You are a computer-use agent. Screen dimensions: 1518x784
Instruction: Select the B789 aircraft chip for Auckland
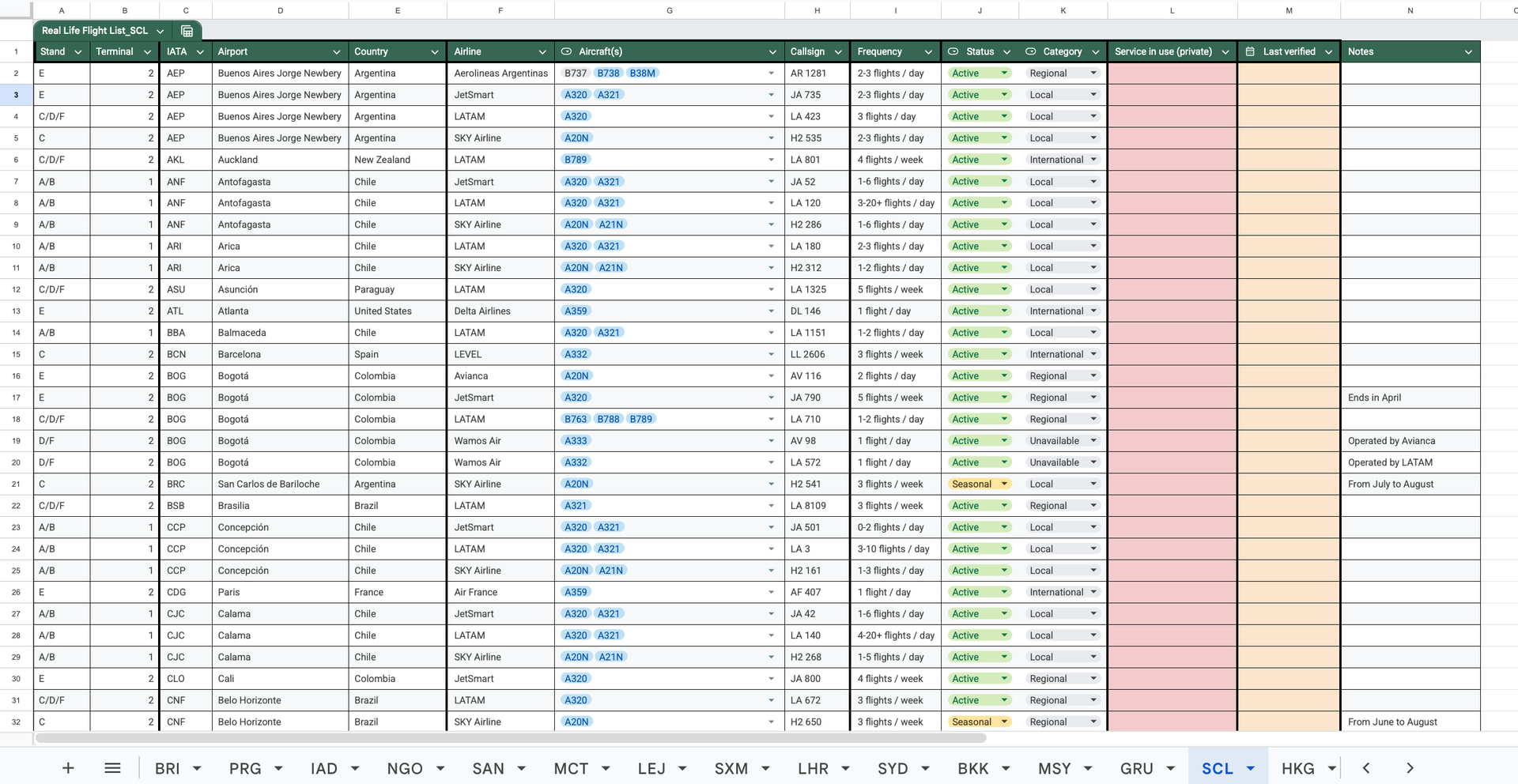point(576,160)
